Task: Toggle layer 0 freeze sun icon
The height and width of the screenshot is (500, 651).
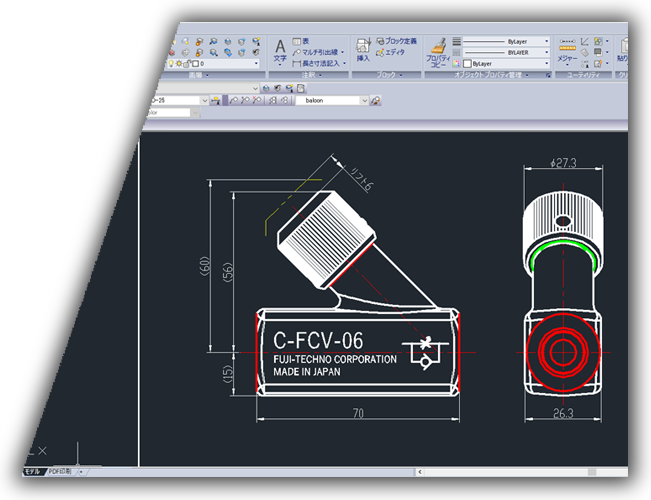Action: pos(179,64)
